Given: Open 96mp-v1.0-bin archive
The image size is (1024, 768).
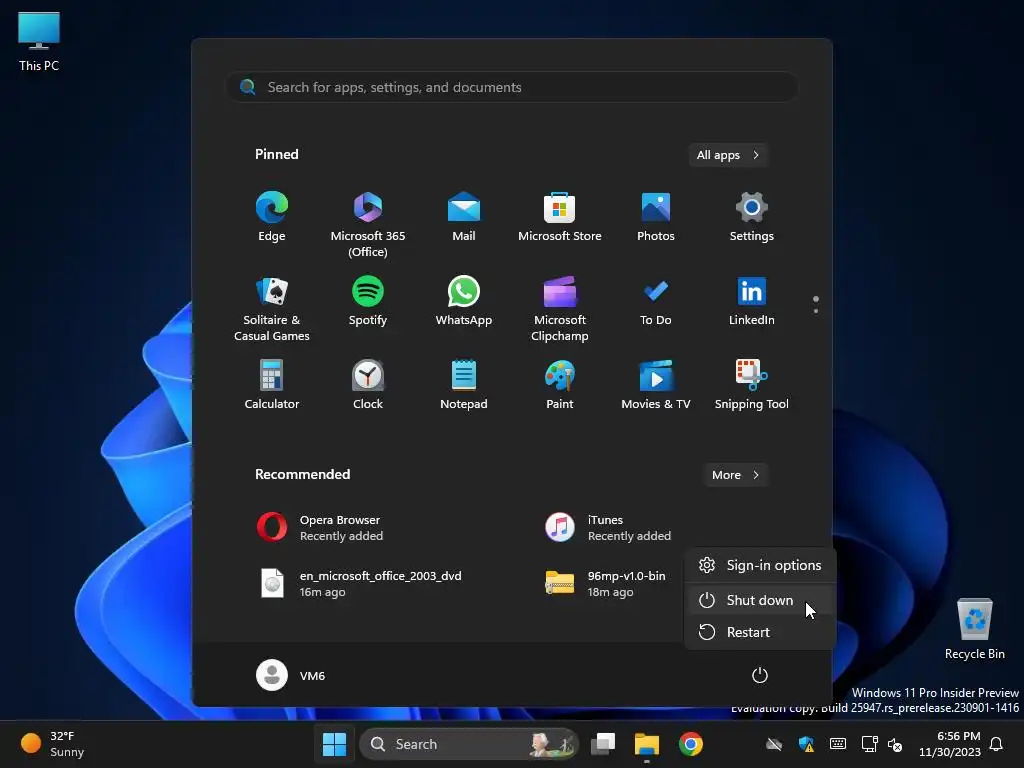Looking at the screenshot, I should click(x=607, y=583).
